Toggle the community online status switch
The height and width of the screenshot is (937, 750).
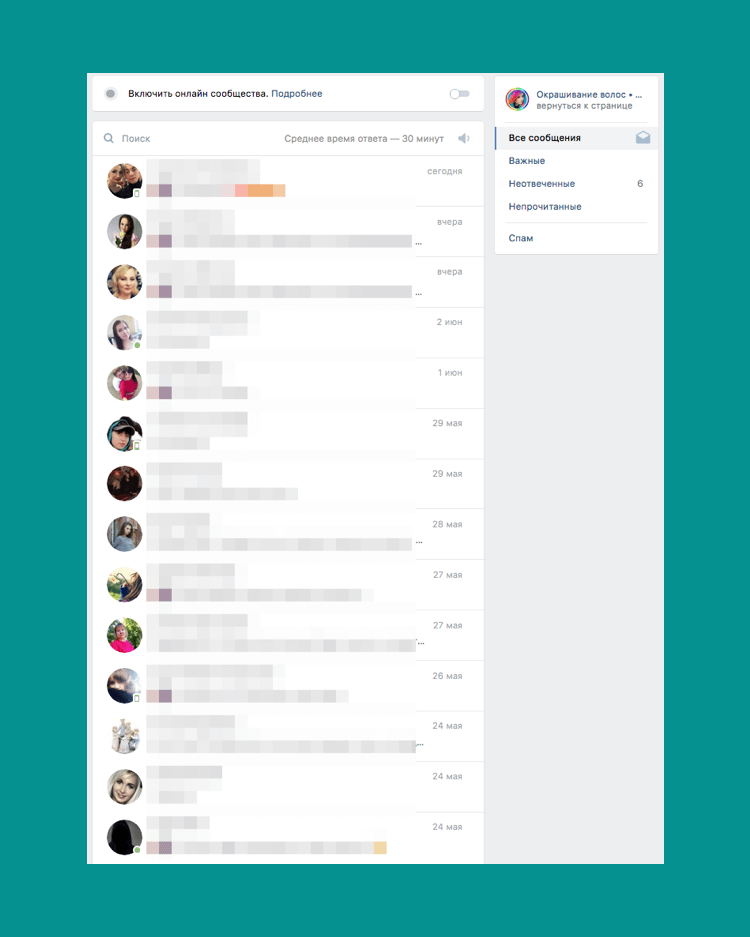[459, 94]
